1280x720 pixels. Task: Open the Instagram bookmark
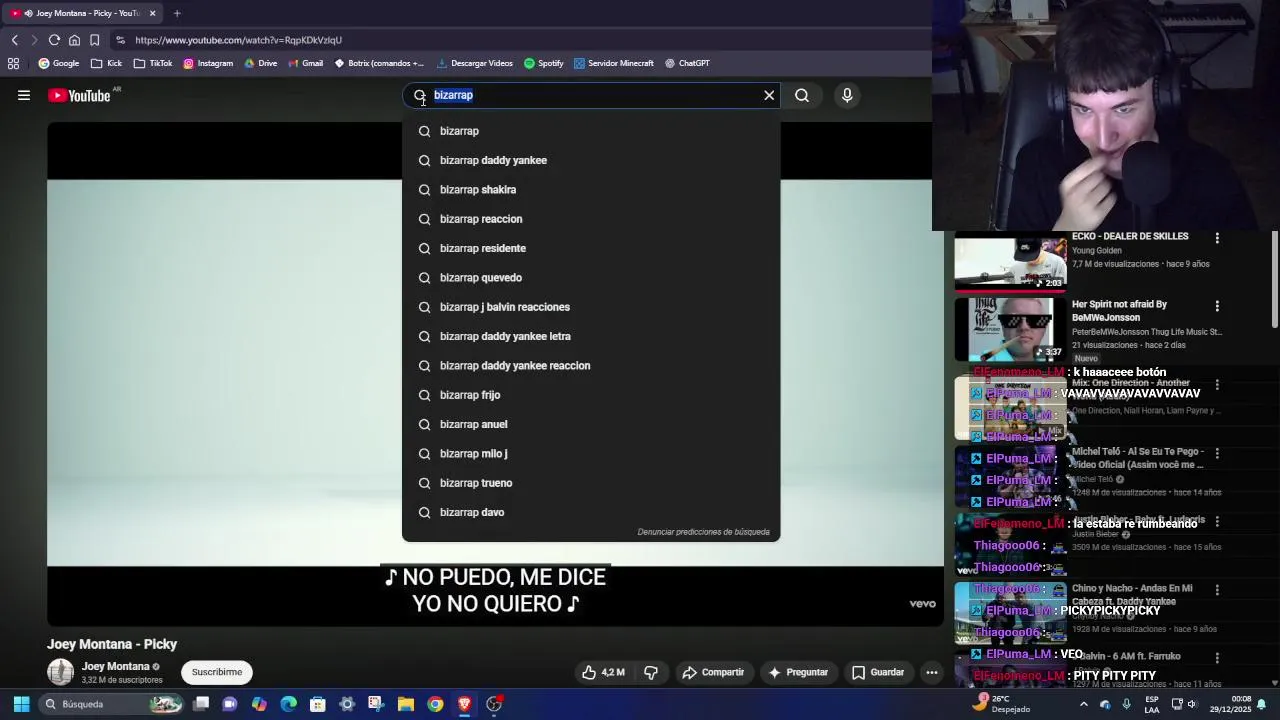tap(208, 63)
